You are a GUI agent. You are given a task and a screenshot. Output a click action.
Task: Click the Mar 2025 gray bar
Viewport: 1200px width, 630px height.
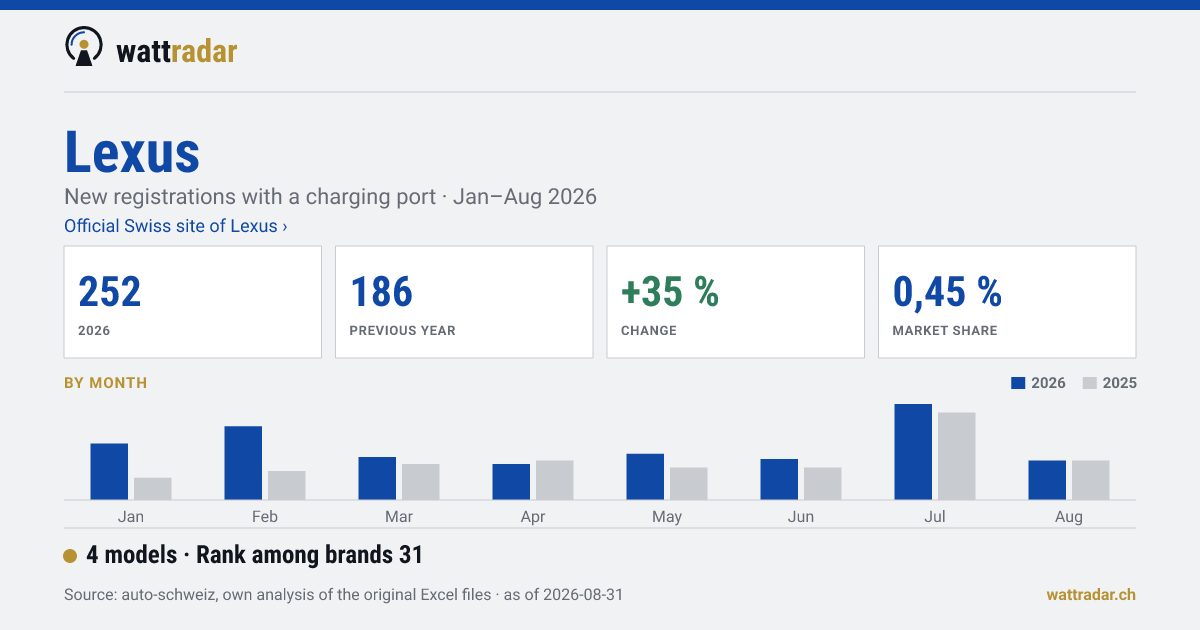[x=421, y=481]
